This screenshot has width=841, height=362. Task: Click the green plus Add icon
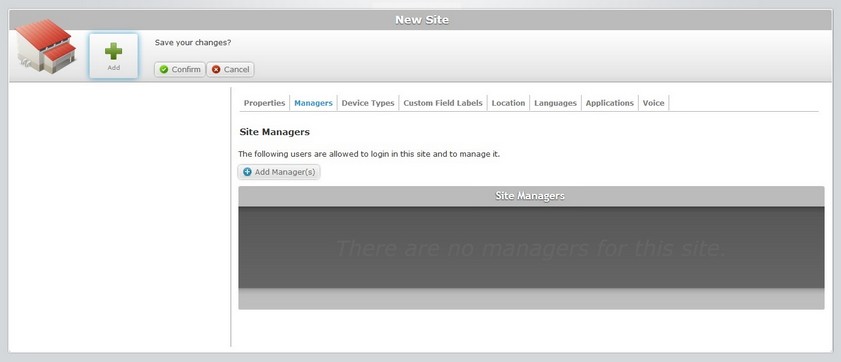(x=113, y=56)
